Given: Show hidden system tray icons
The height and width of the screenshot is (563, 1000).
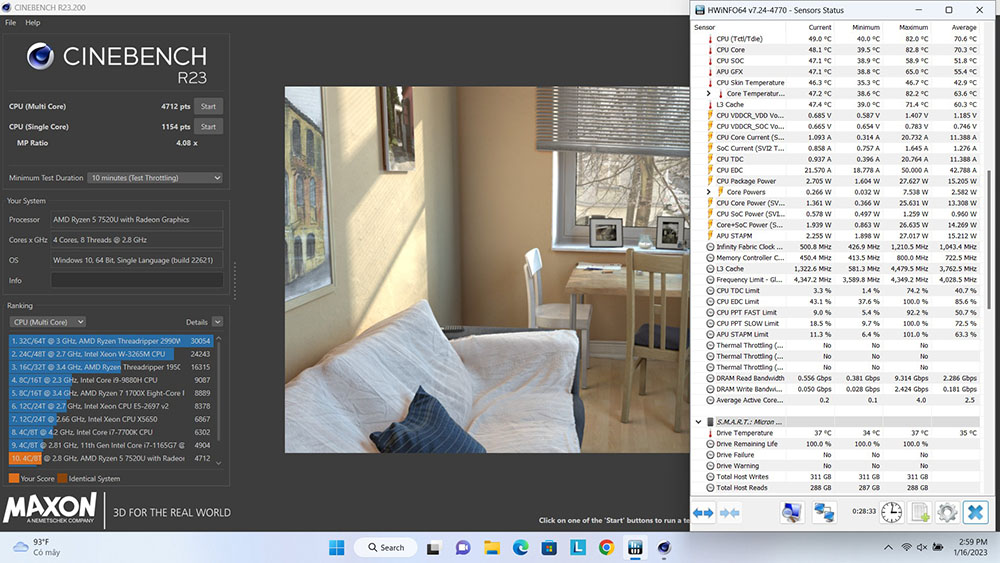Looking at the screenshot, I should click(x=888, y=547).
